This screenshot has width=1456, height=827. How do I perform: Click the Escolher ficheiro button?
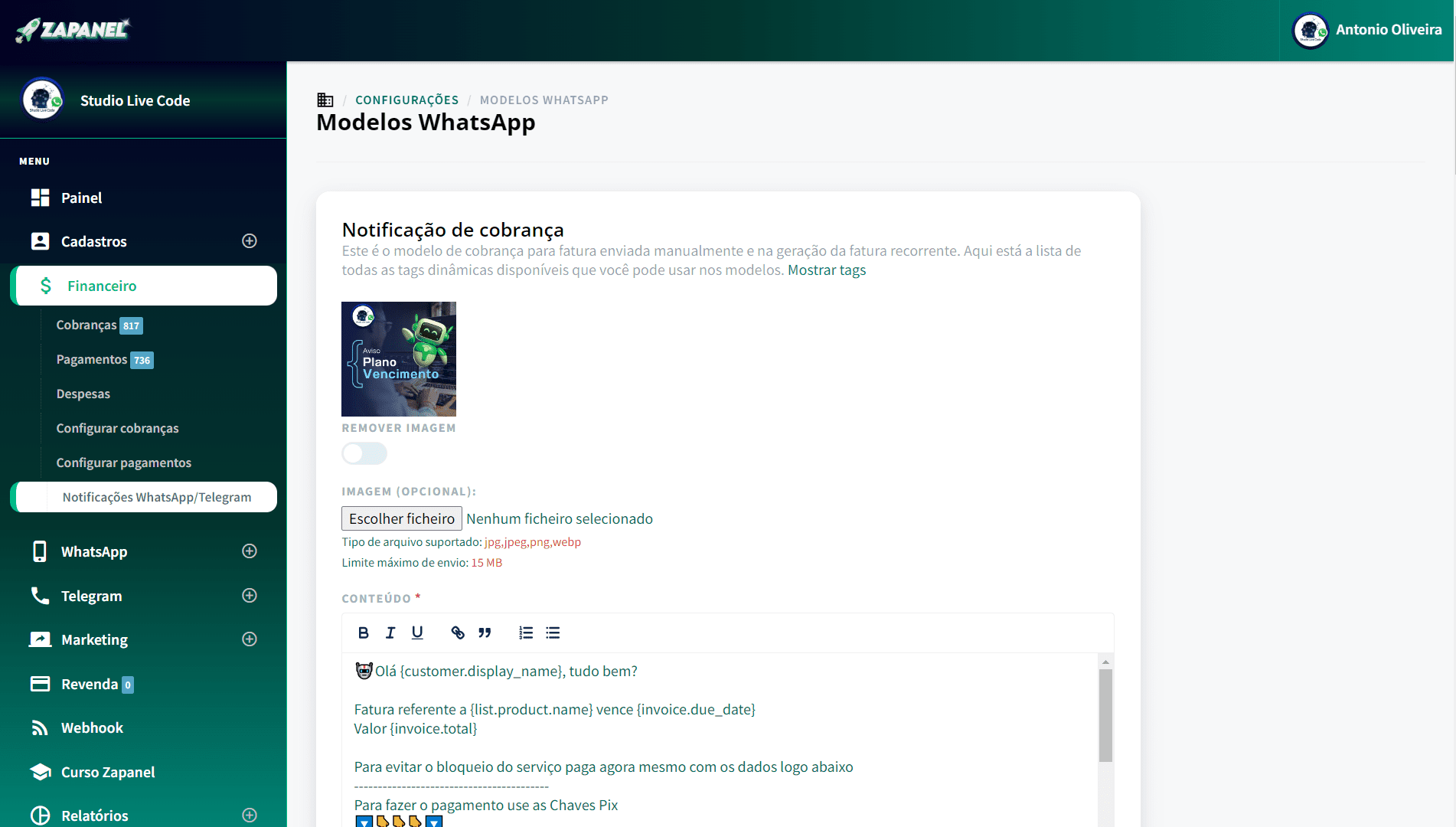click(402, 518)
